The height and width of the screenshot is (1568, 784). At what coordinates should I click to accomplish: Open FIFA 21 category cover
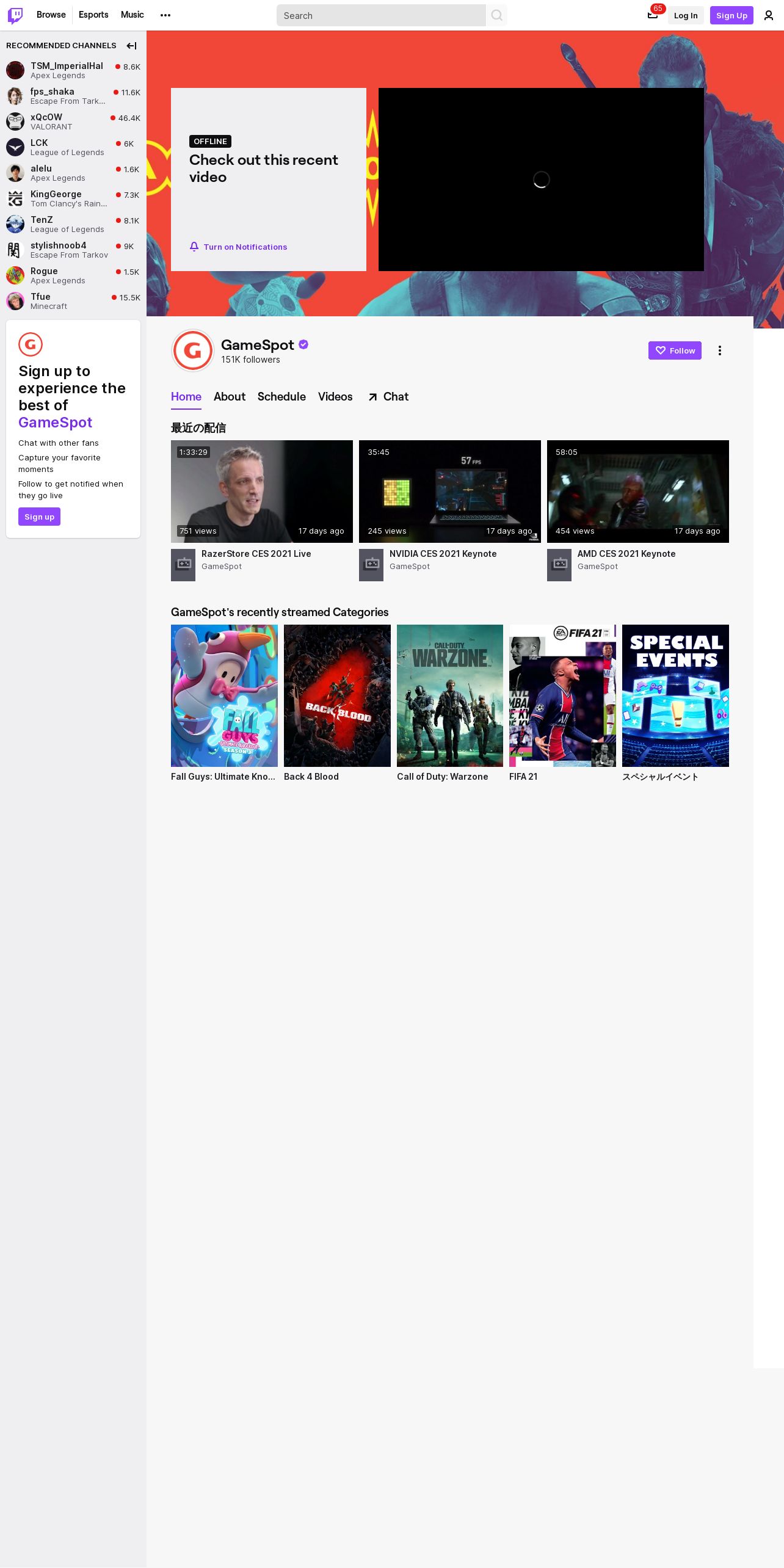(562, 695)
